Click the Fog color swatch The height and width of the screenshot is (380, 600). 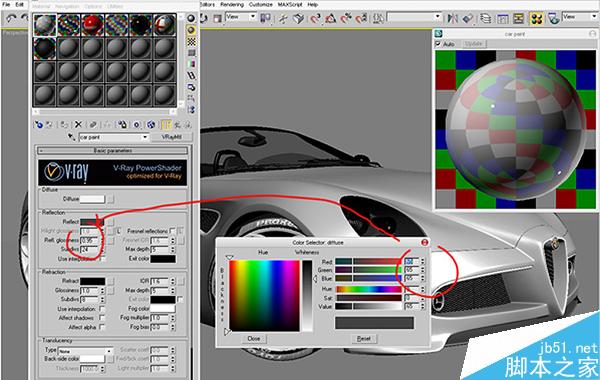163,308
